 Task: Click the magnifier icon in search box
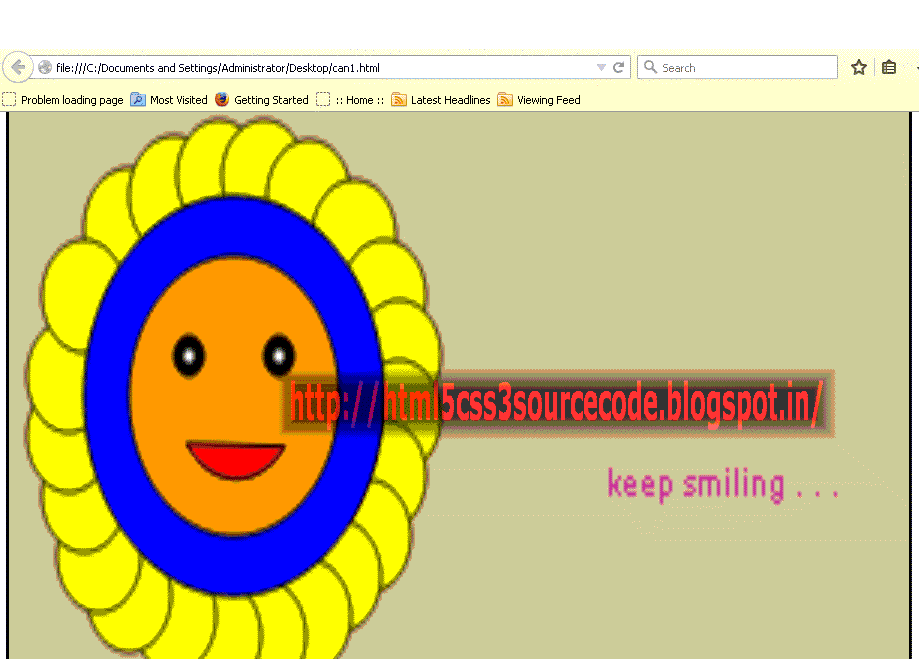650,67
